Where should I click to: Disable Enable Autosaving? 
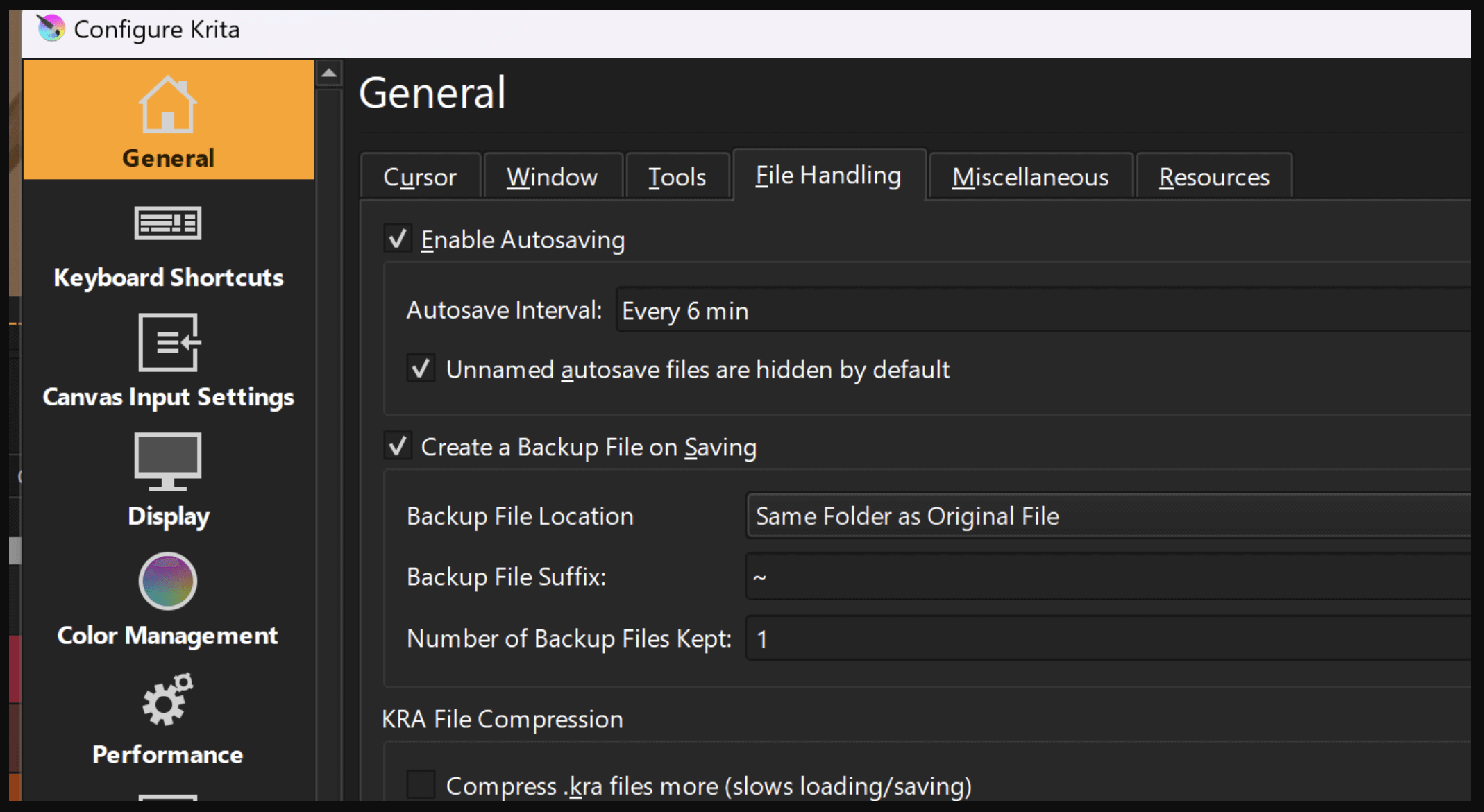(x=398, y=239)
